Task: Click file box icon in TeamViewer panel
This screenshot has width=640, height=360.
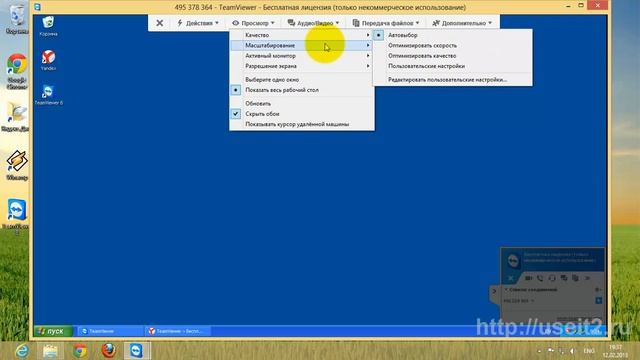Action: tap(575, 278)
